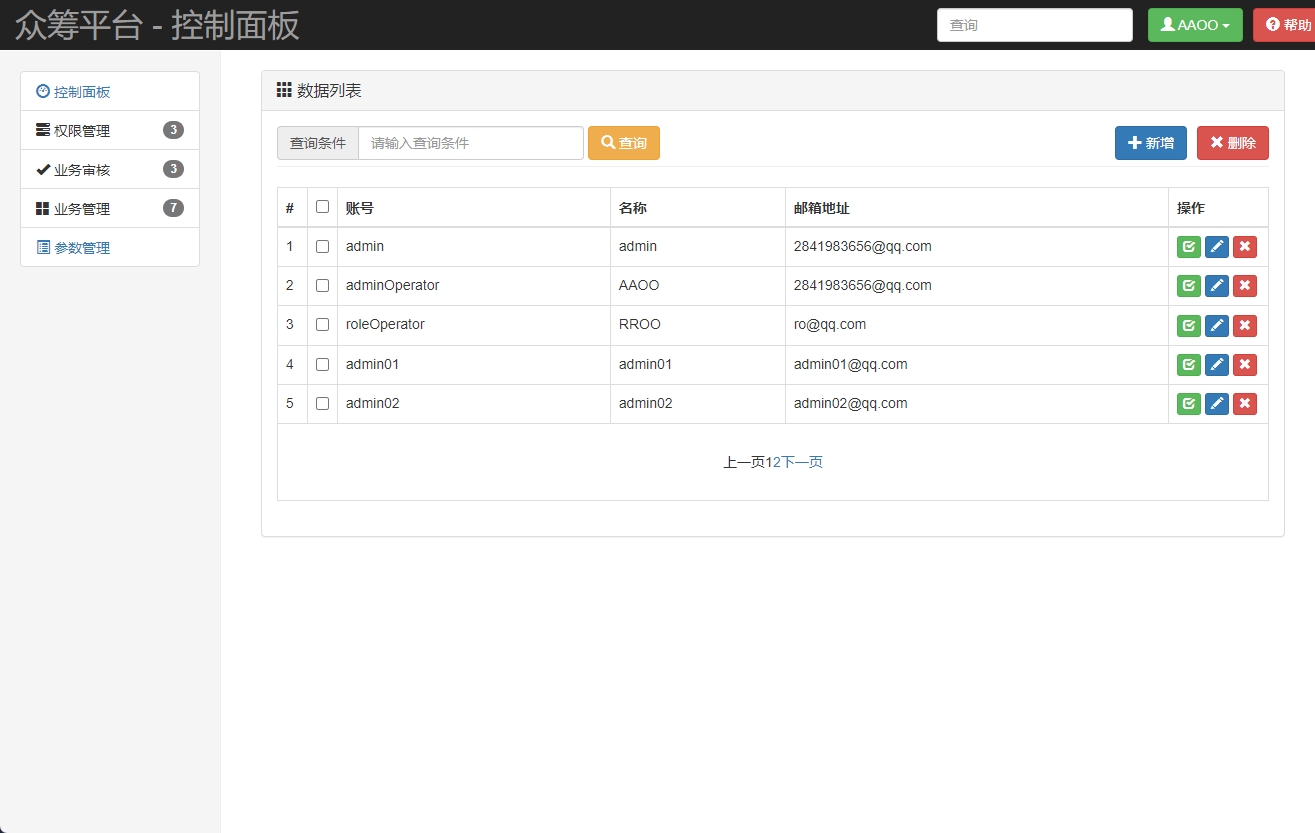1315x833 pixels.
Task: Click the ro@qq.com email cell
Action: [977, 324]
